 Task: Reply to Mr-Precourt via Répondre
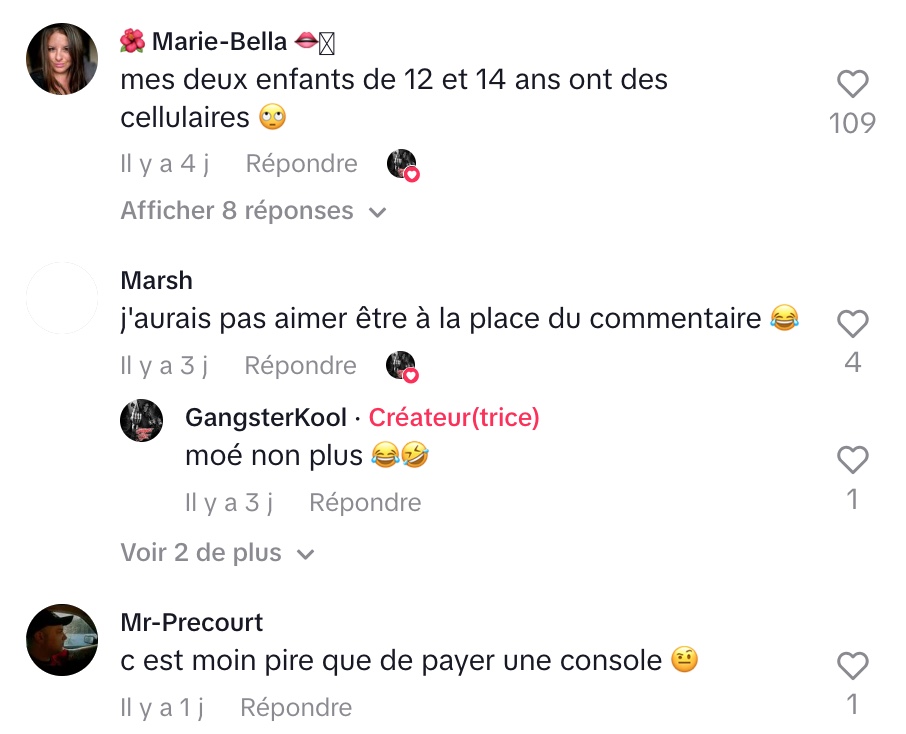click(296, 708)
